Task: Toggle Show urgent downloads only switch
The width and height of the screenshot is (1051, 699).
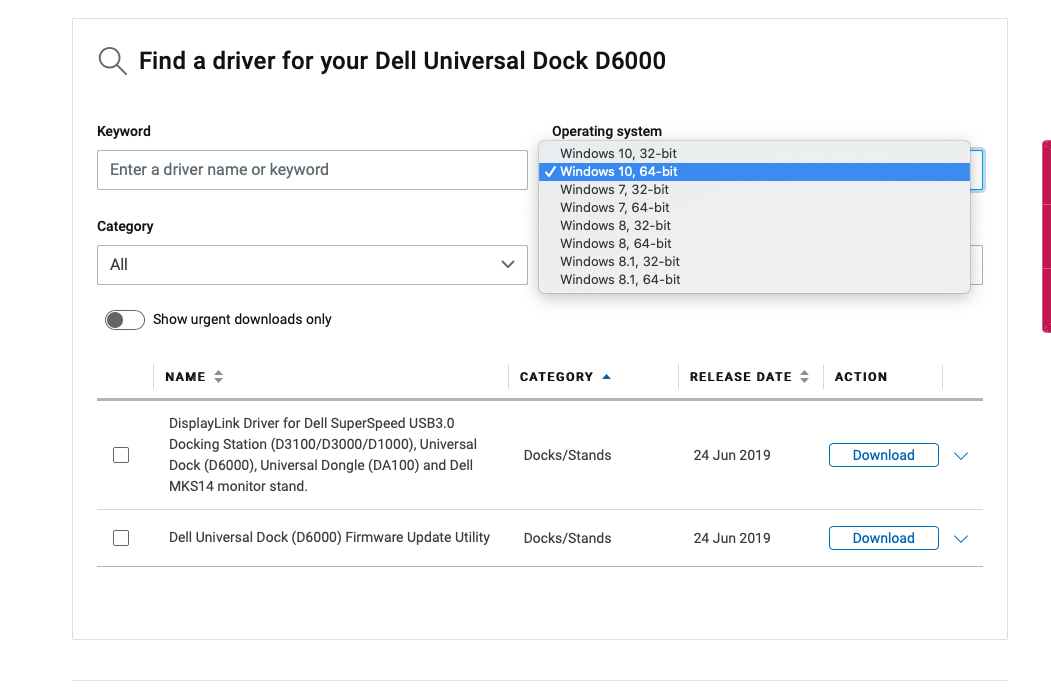Action: click(125, 320)
